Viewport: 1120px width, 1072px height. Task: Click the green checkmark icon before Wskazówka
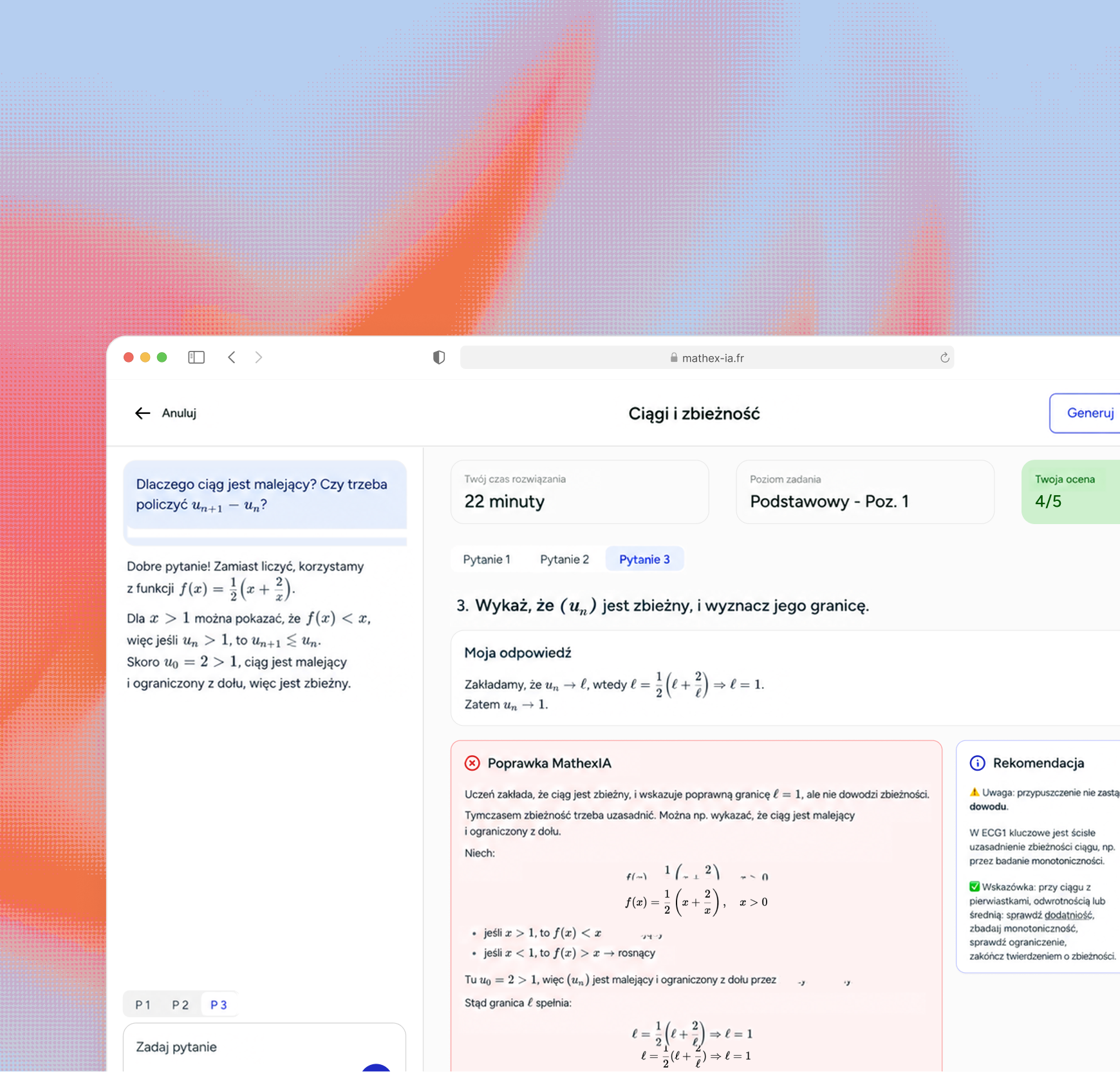(975, 887)
